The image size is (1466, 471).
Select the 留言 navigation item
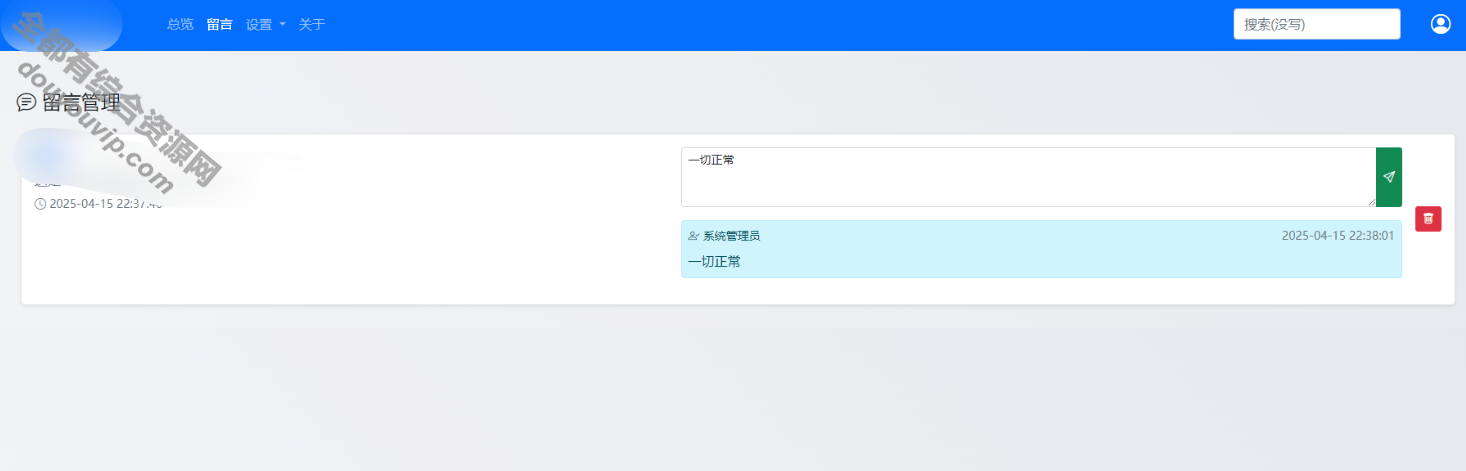click(x=220, y=25)
